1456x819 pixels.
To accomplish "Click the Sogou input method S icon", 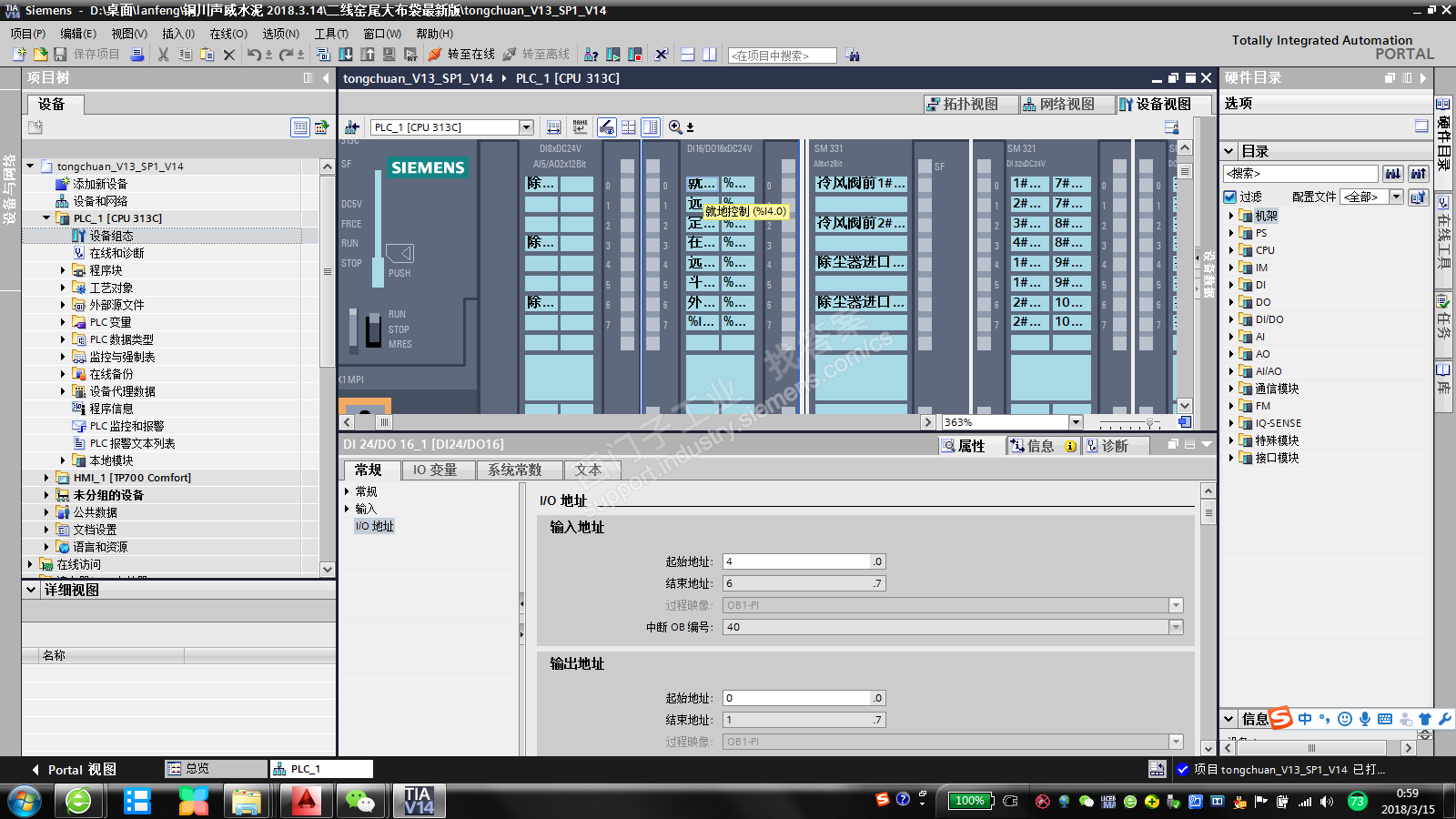I will tap(1280, 718).
